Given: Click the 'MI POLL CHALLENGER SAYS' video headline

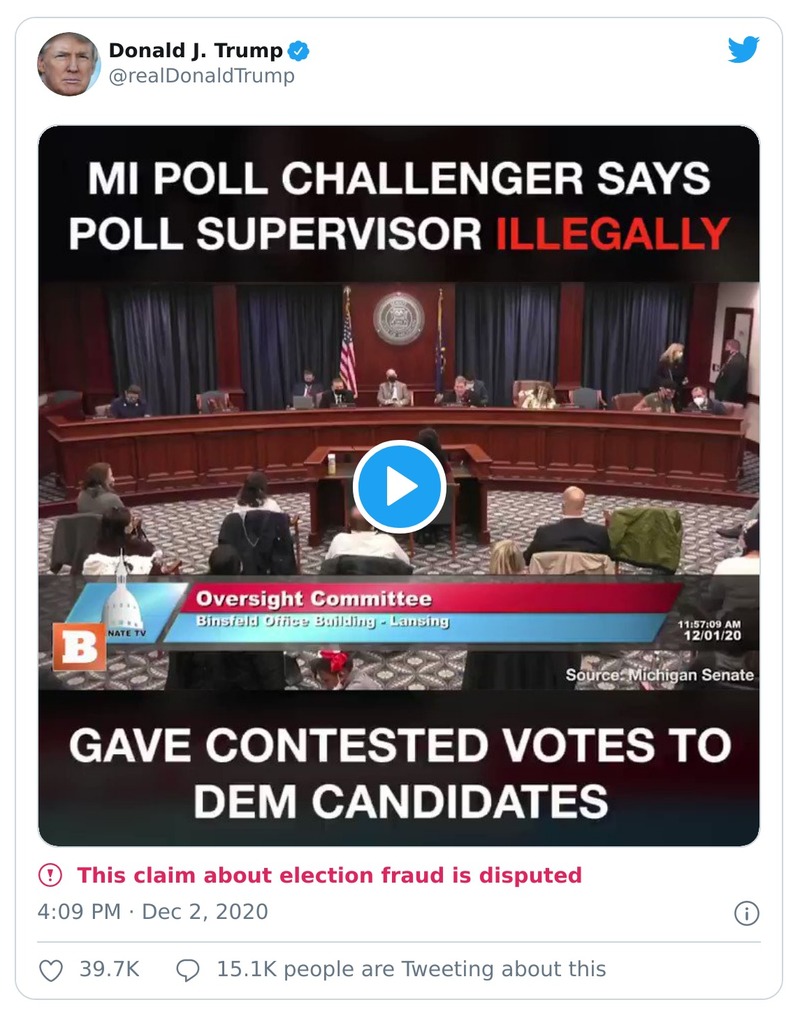Looking at the screenshot, I should click(x=399, y=180).
